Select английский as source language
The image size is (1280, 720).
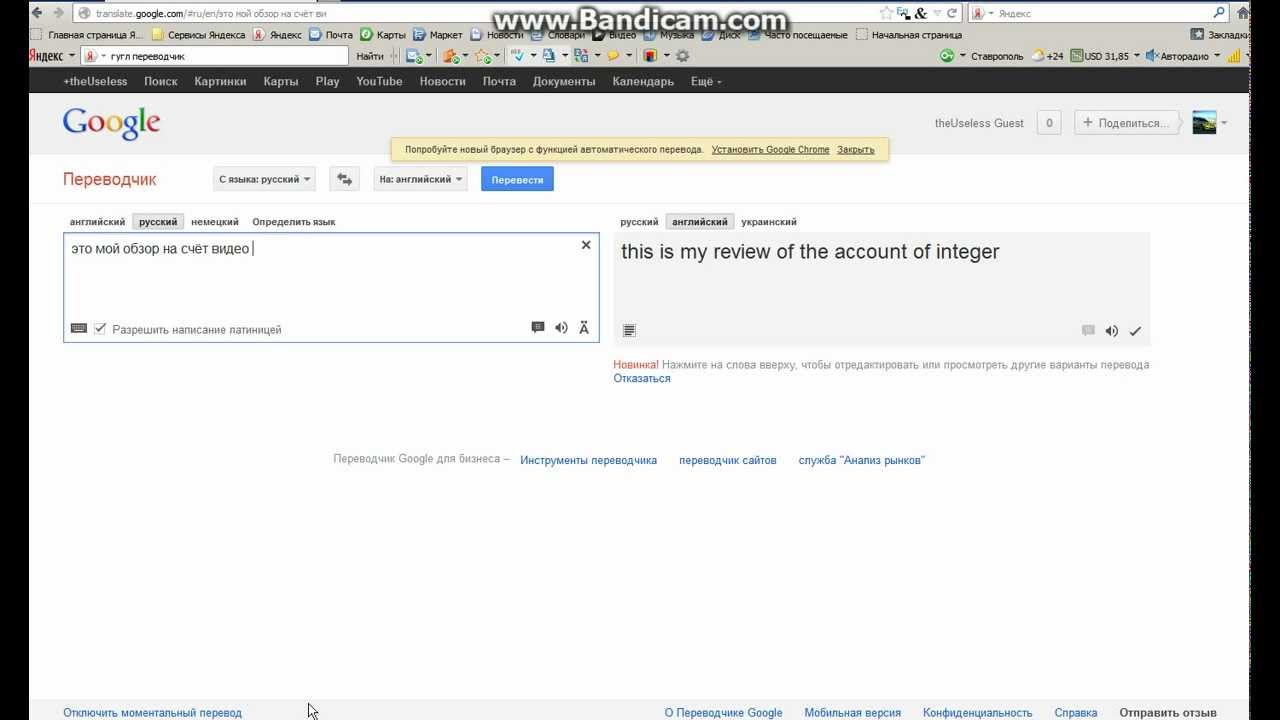click(x=97, y=222)
